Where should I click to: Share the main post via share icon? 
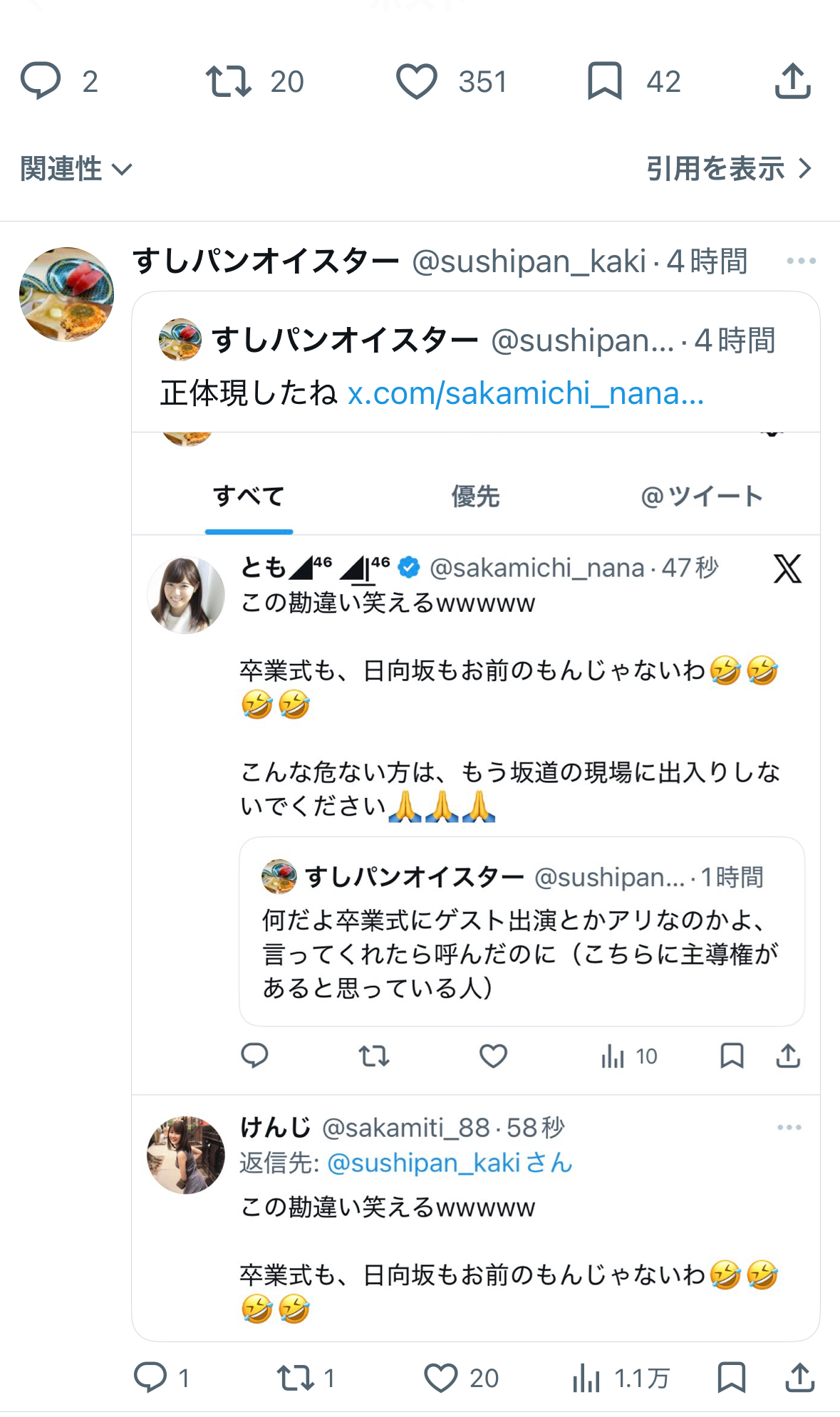pyautogui.click(x=792, y=81)
